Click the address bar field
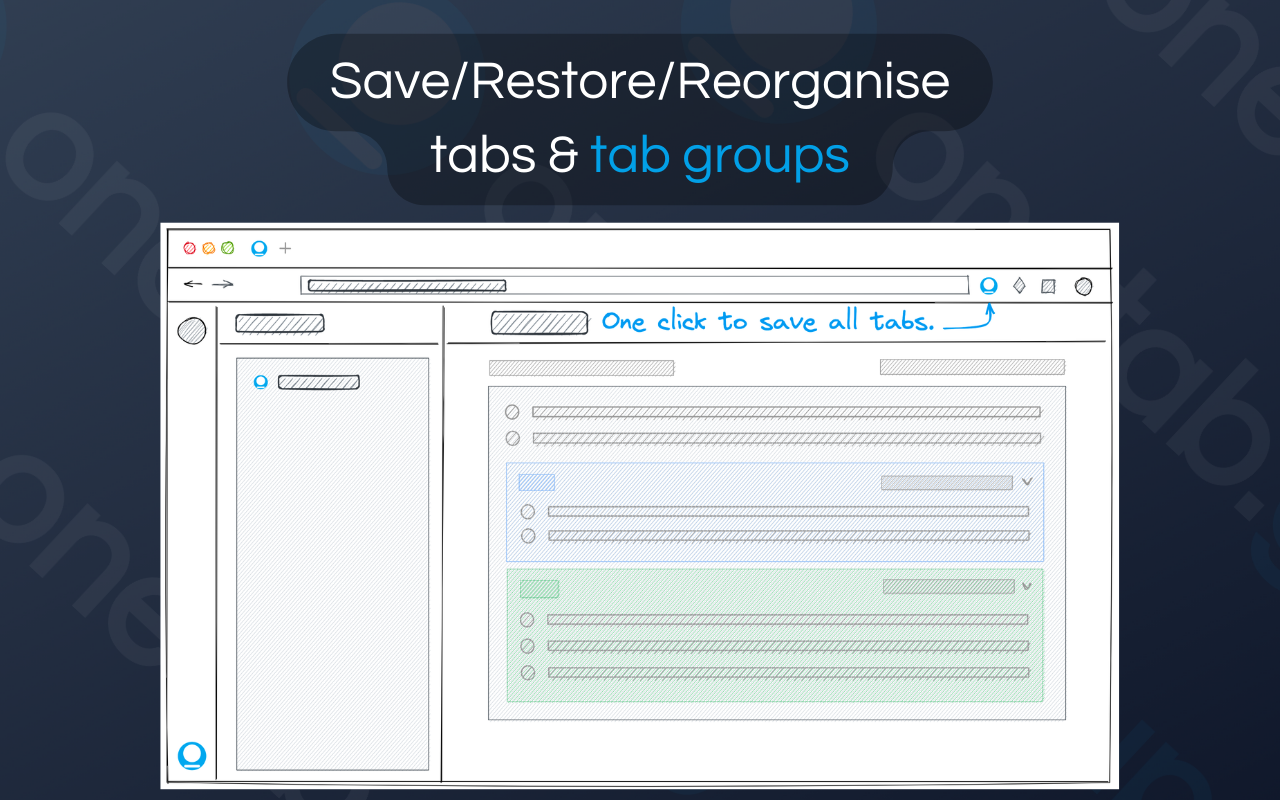Viewport: 1280px width, 800px height. coord(634,285)
